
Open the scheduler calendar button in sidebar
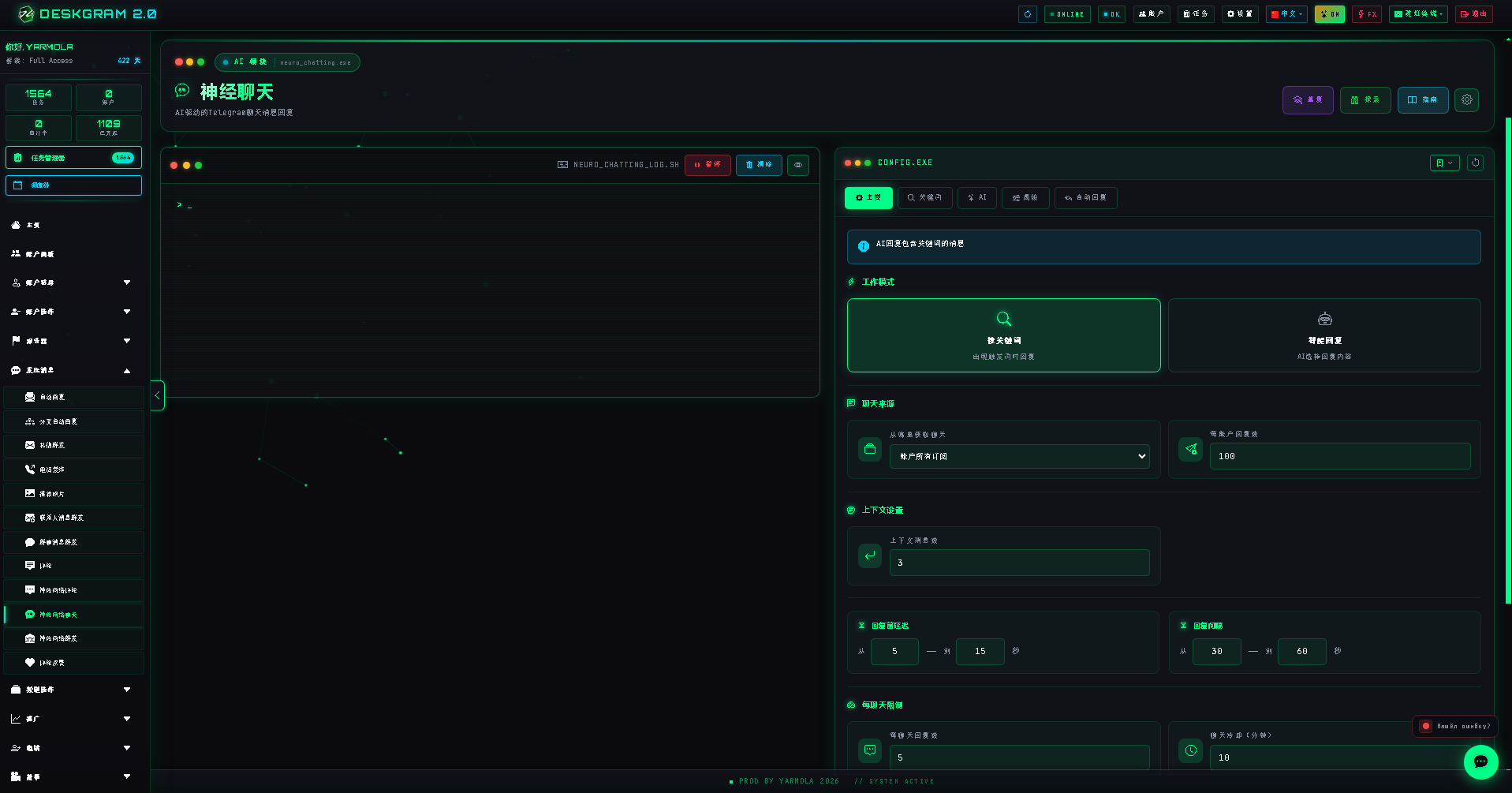pos(74,185)
